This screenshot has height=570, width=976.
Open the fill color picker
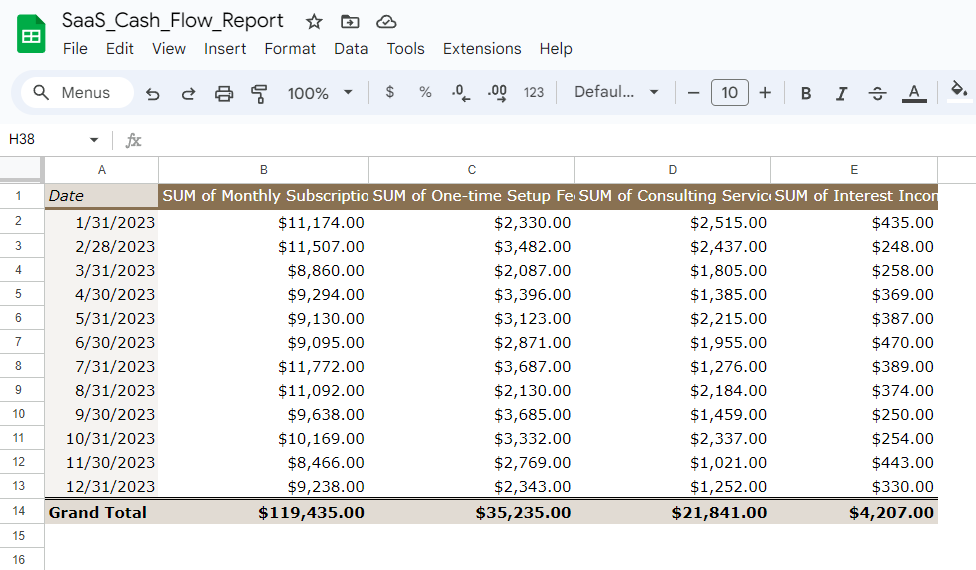(959, 92)
